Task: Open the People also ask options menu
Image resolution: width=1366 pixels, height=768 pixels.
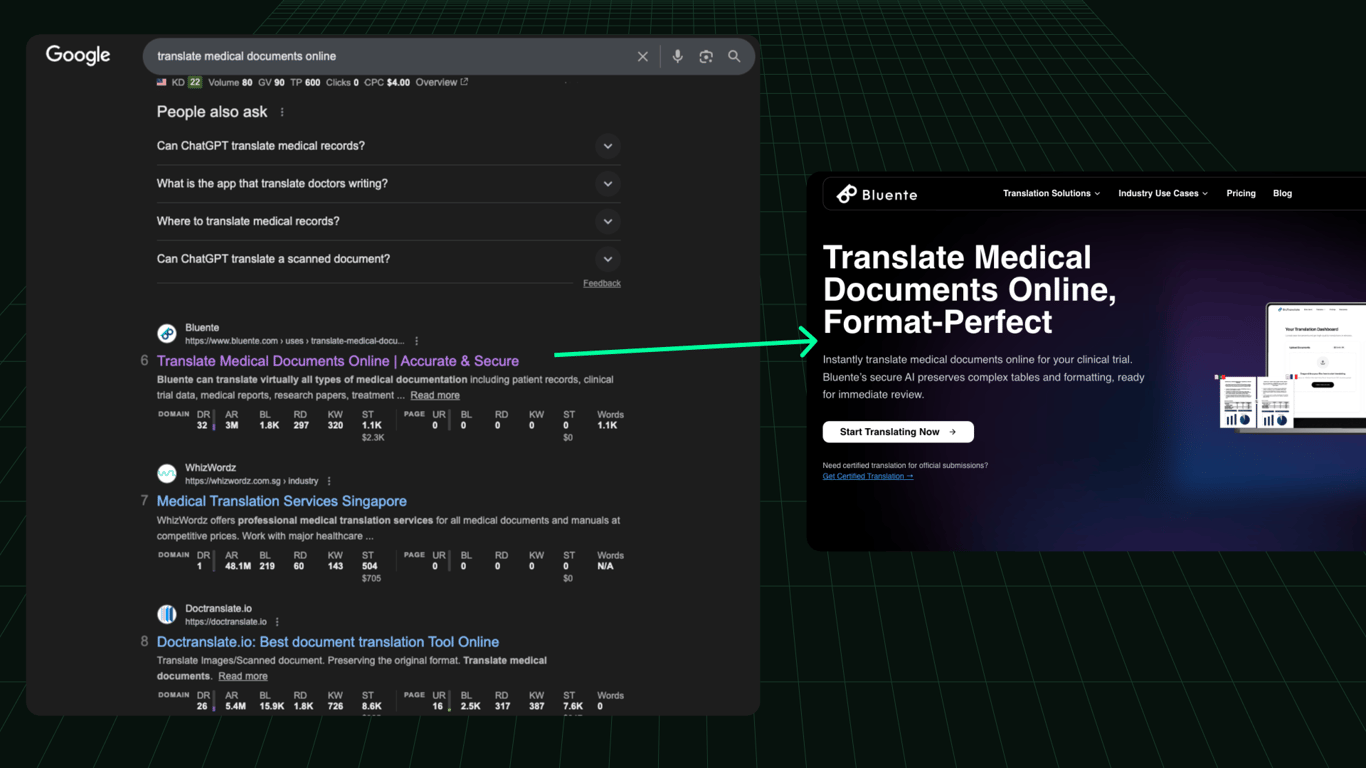Action: (282, 112)
